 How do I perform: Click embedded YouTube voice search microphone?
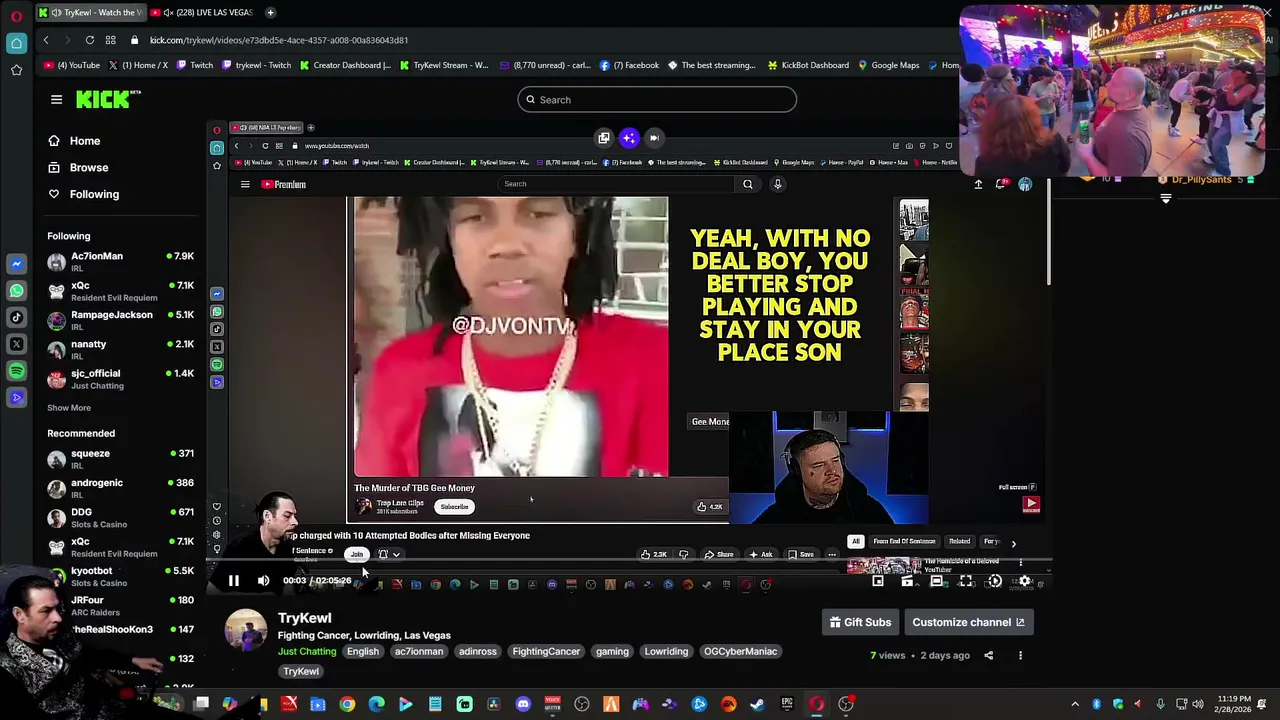(x=777, y=184)
